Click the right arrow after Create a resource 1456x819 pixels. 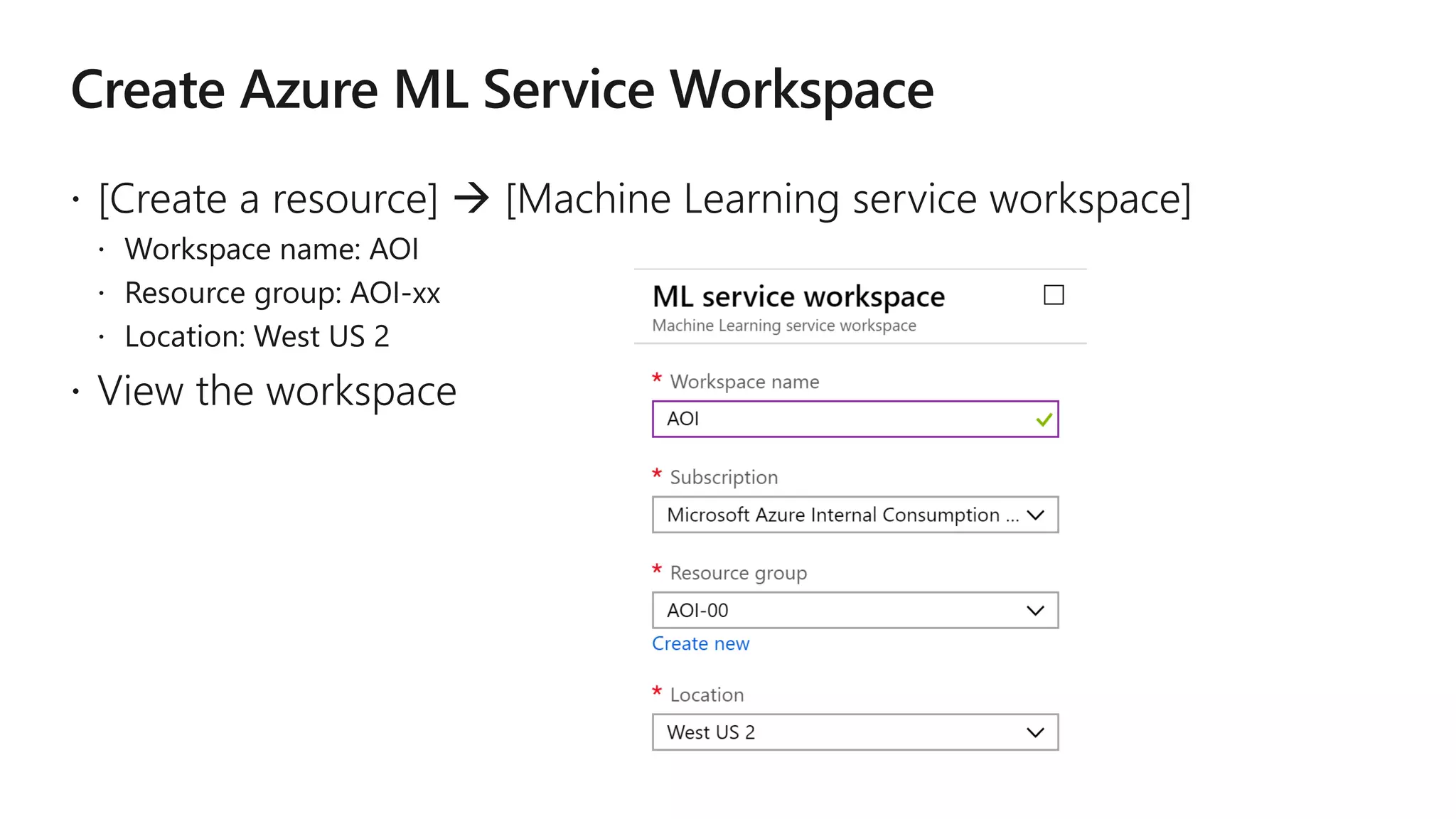pos(471,198)
